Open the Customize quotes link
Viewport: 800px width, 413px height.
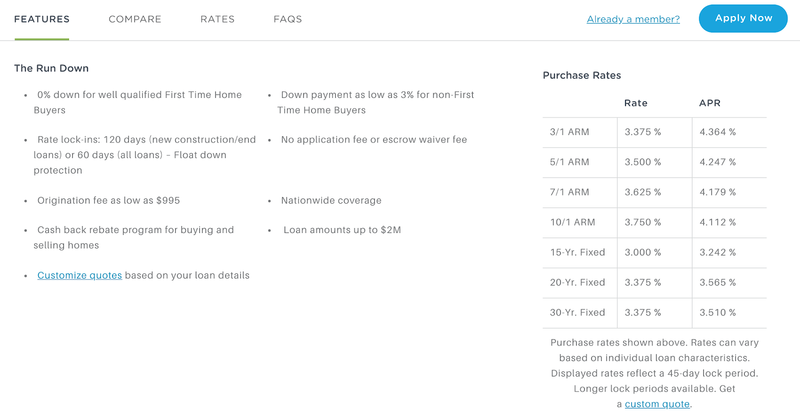pyautogui.click(x=80, y=275)
